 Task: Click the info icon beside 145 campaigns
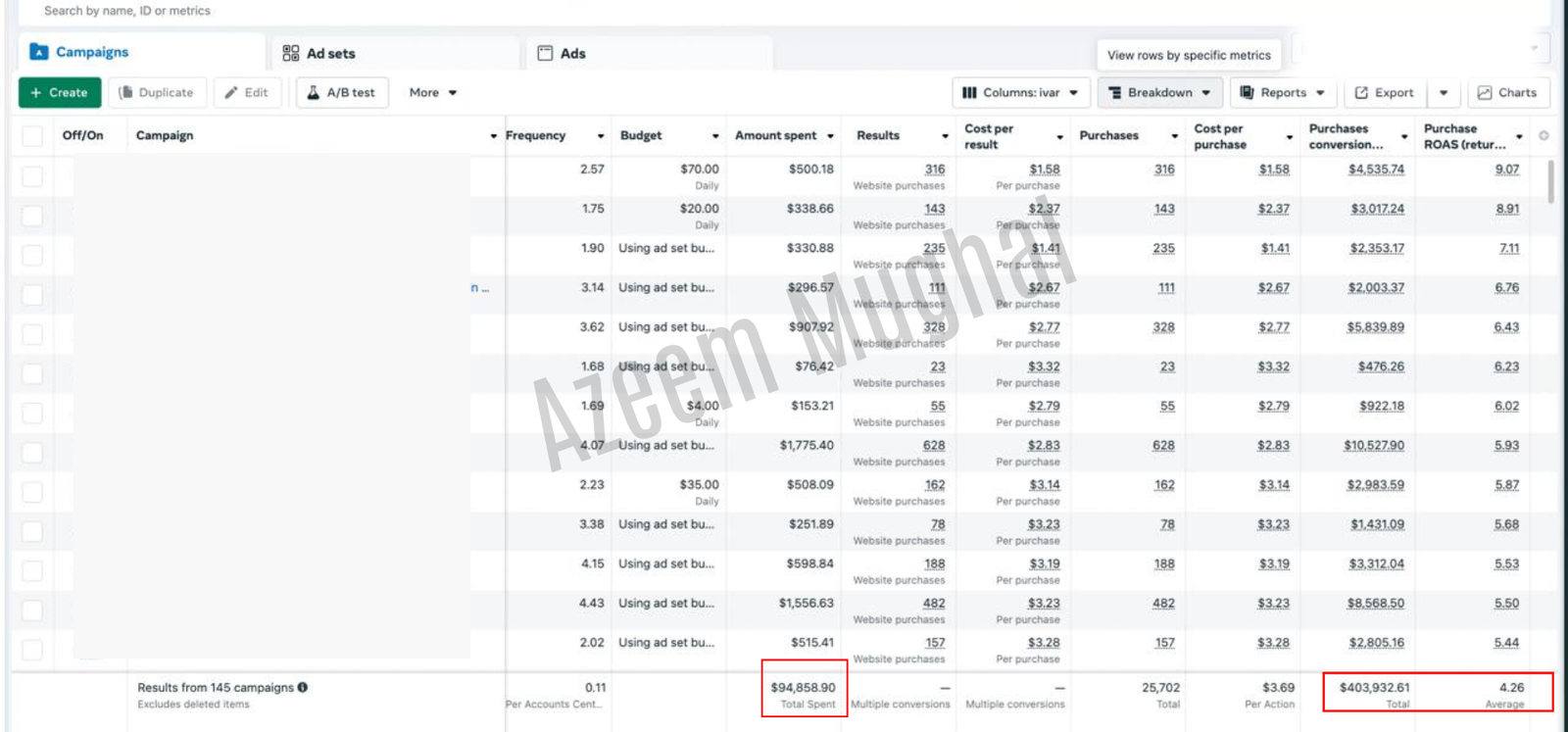pyautogui.click(x=303, y=687)
